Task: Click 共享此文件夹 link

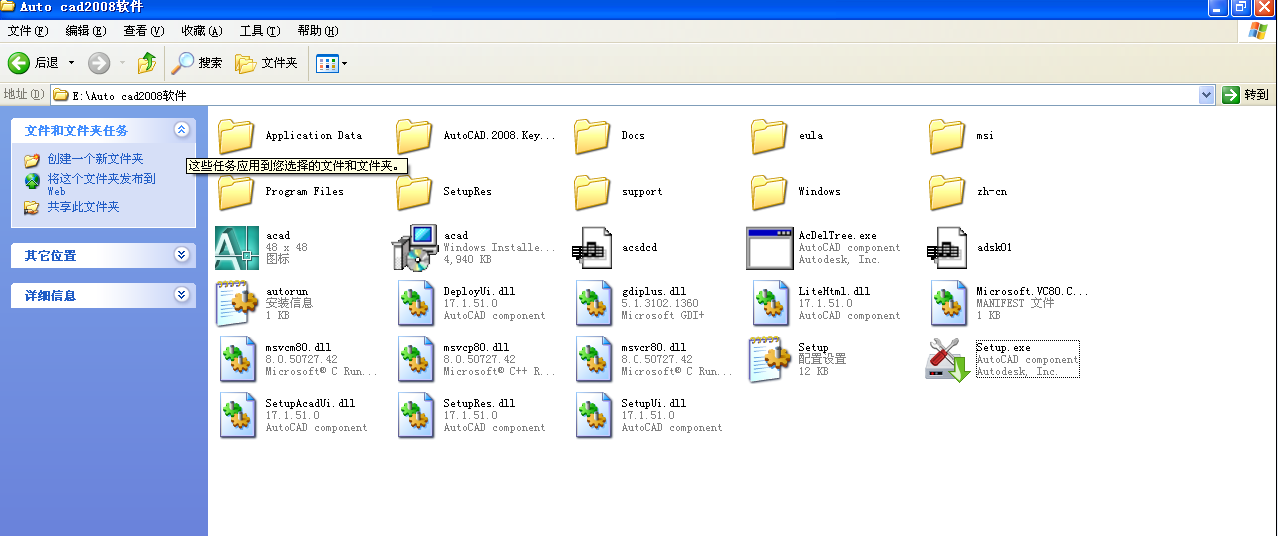Action: coord(83,207)
